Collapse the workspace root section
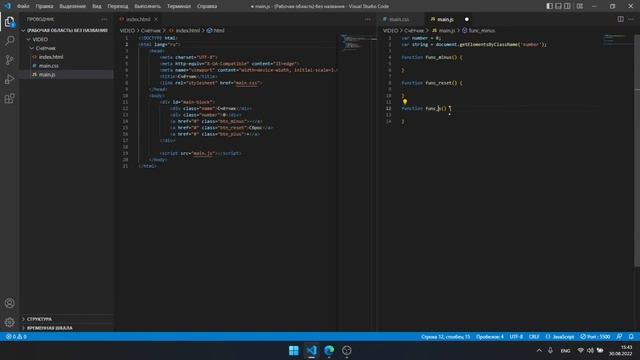Viewport: 640px width, 360px height. click(67, 30)
